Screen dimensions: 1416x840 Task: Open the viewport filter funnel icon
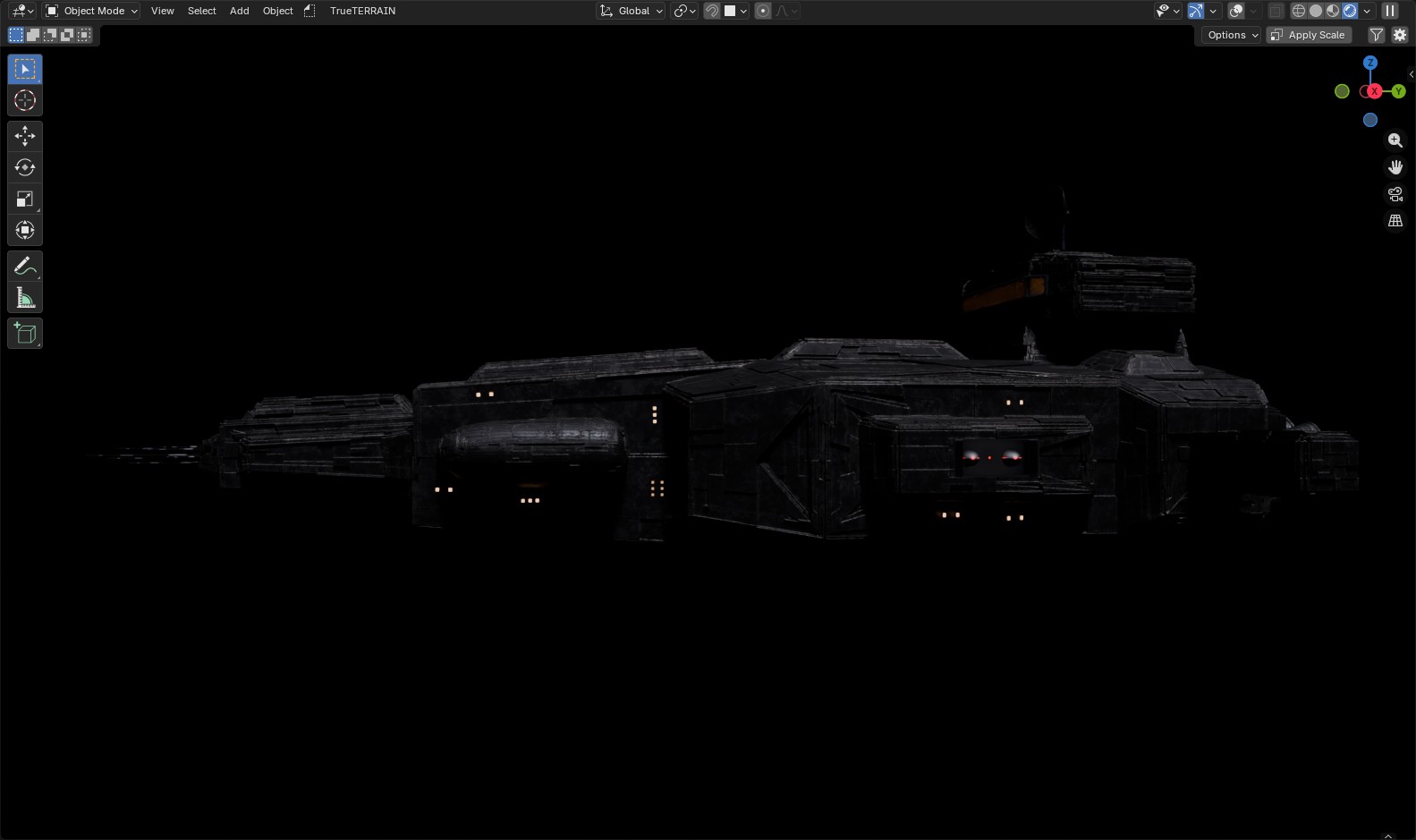[1377, 35]
